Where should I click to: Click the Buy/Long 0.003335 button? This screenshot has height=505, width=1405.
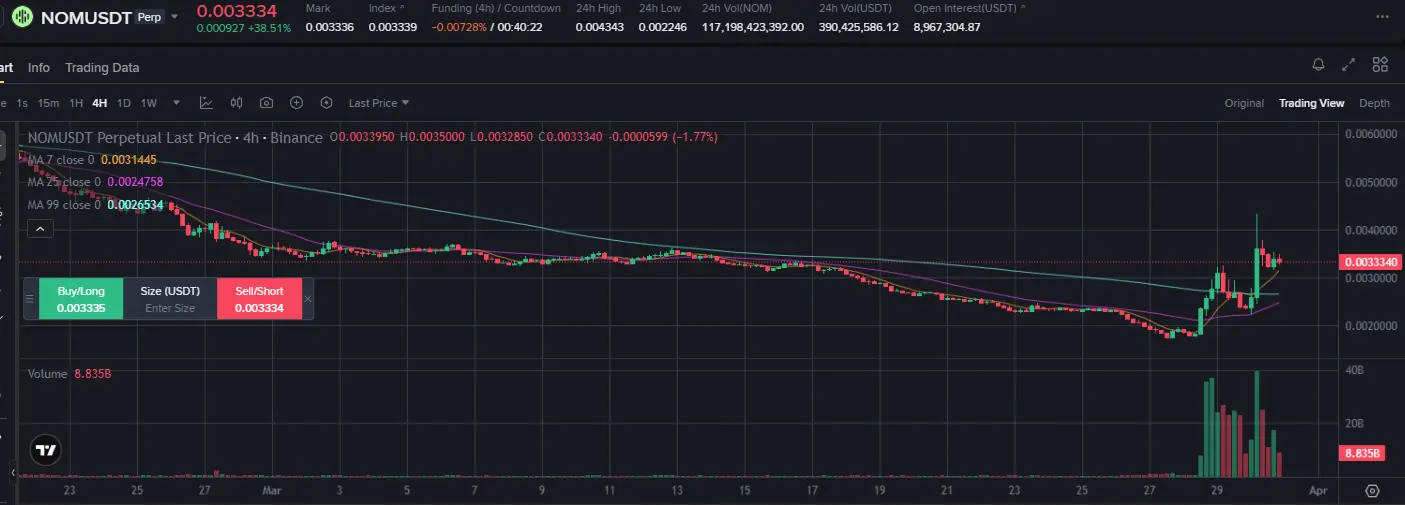click(x=81, y=299)
